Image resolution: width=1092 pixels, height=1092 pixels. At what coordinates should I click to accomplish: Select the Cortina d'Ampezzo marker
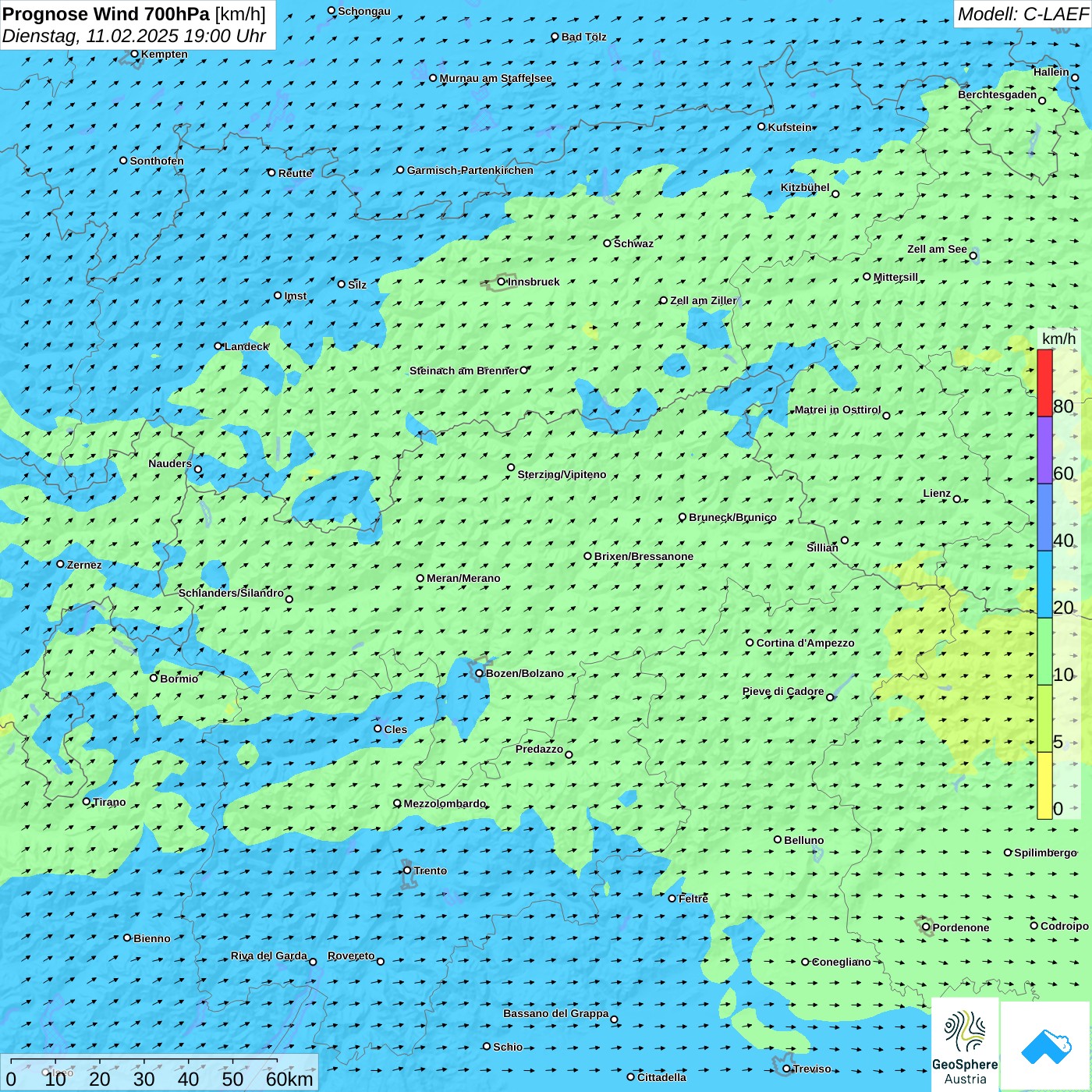click(750, 643)
